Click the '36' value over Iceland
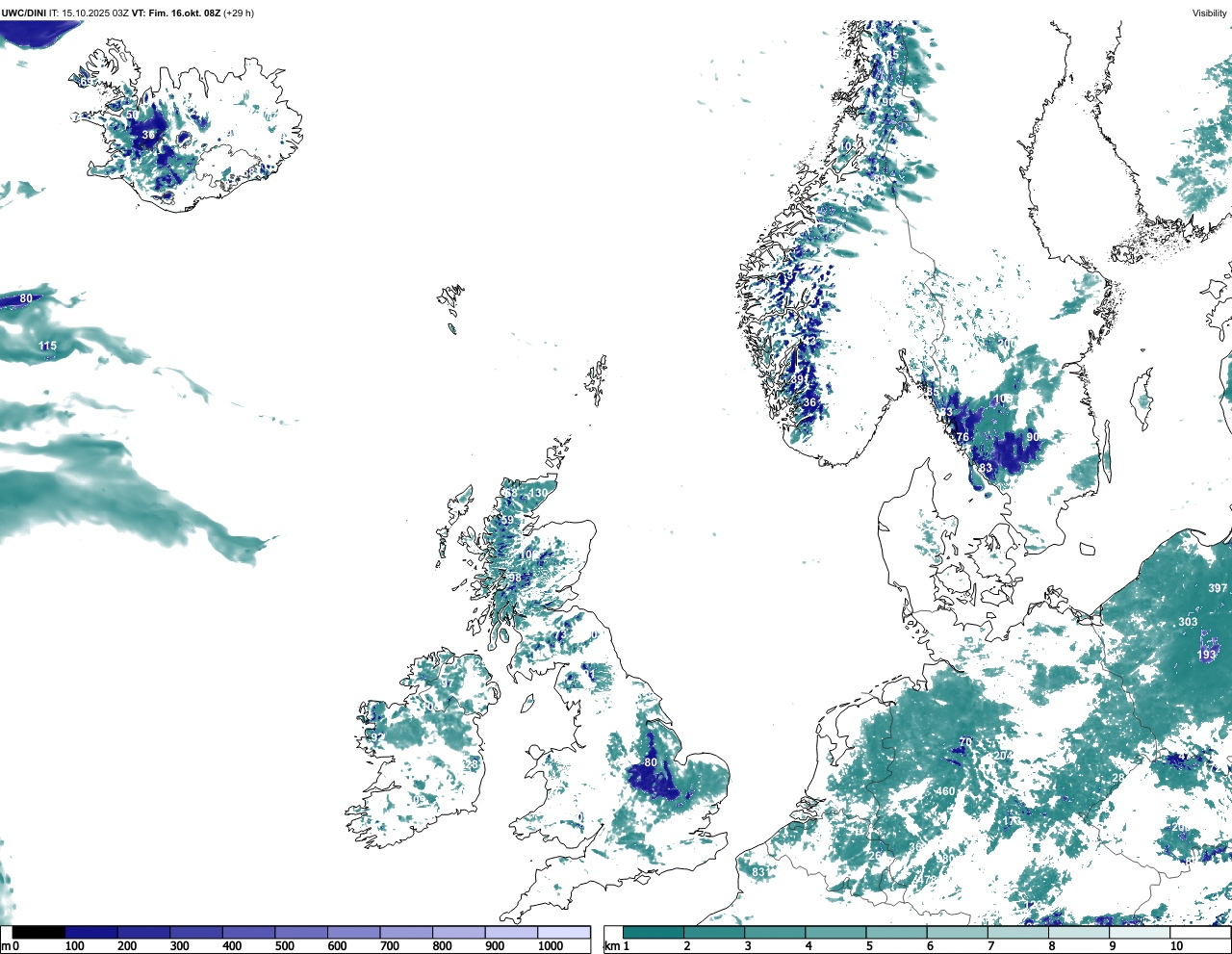This screenshot has height=954, width=1232. coord(148,135)
